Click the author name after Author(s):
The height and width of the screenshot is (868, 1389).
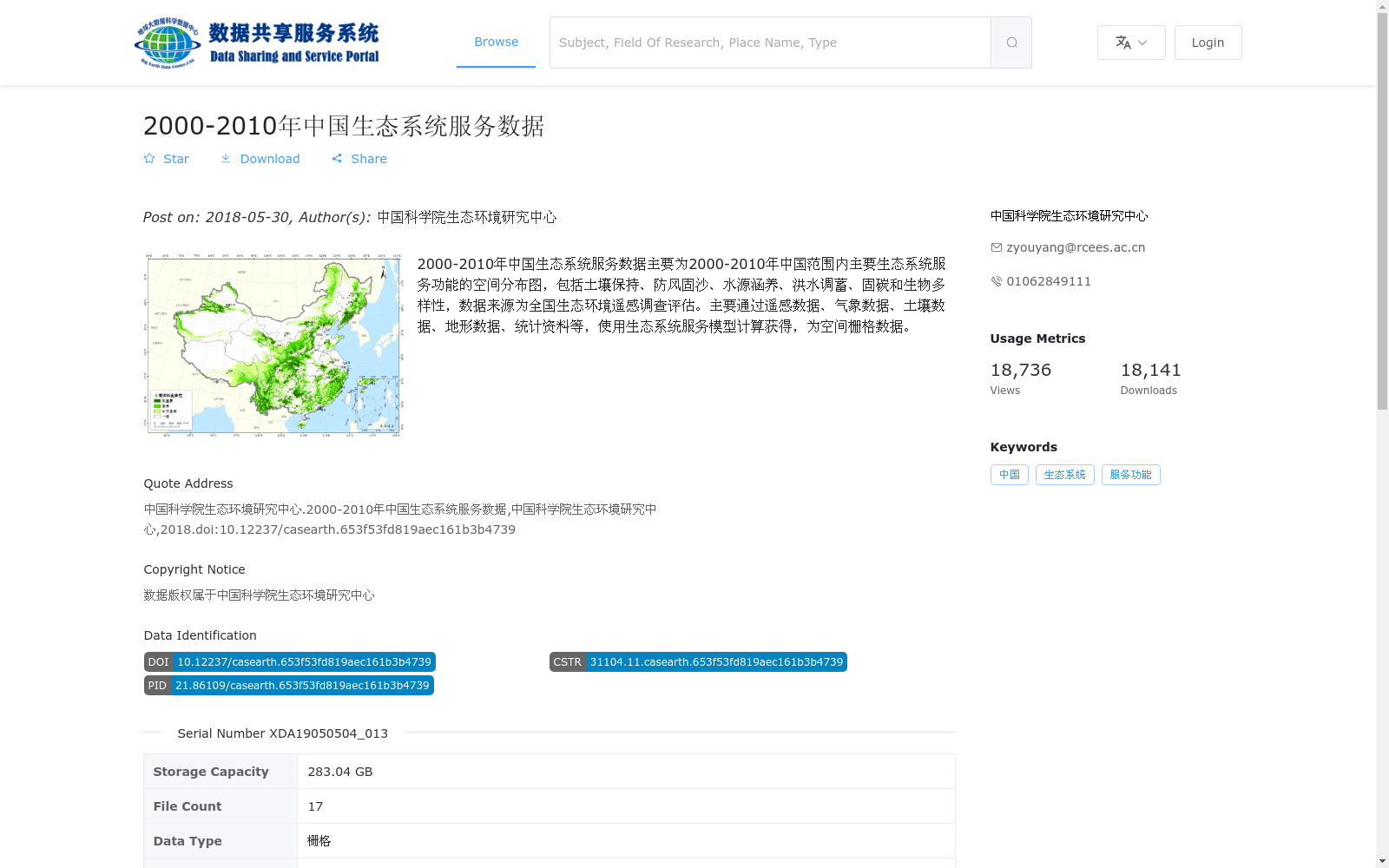pos(467,217)
